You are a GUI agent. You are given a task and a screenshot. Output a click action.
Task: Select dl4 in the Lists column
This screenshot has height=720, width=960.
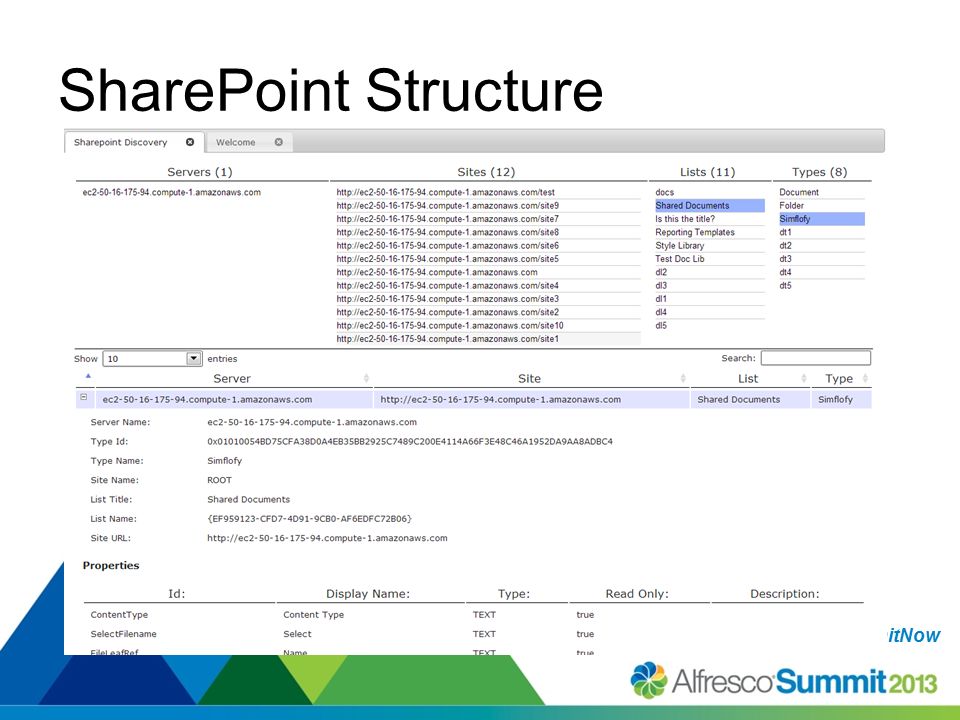[x=661, y=312]
